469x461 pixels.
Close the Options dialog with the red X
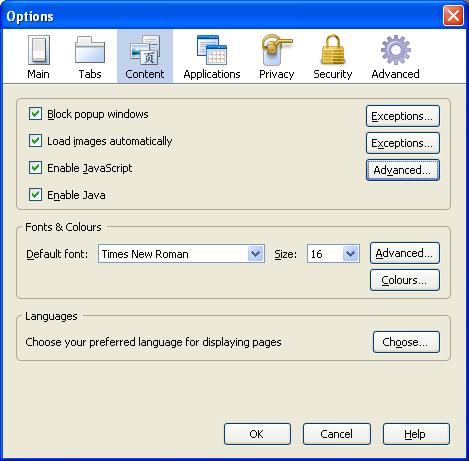(x=453, y=15)
